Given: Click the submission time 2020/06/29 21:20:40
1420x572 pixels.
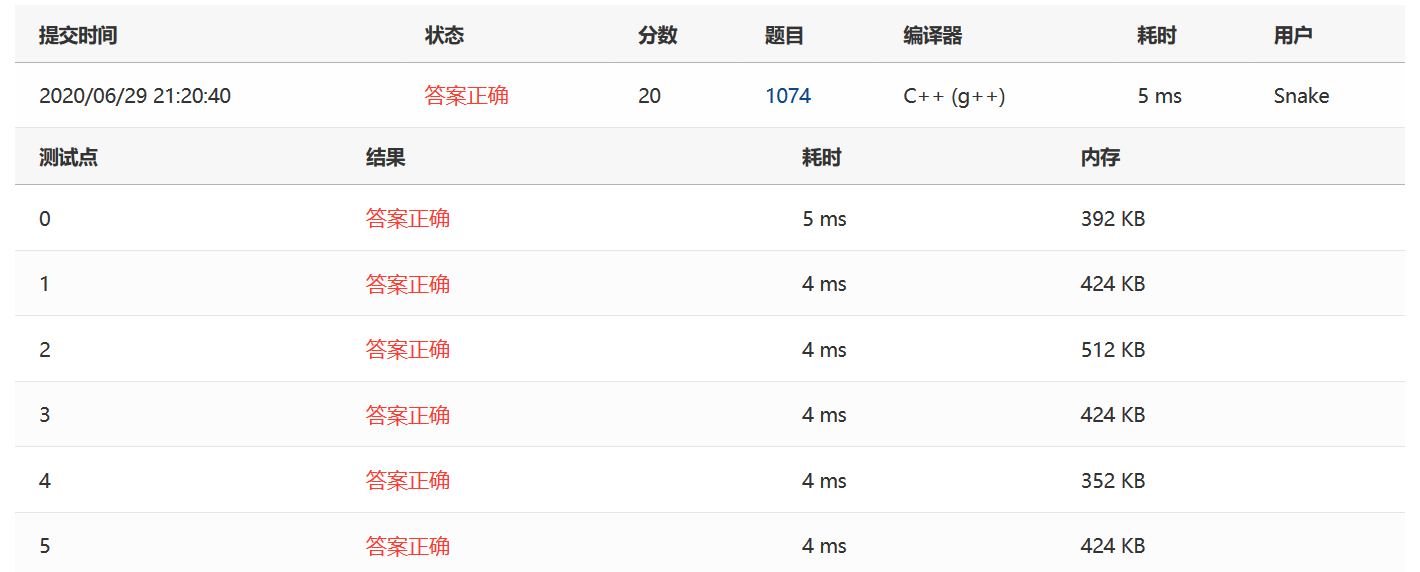Looking at the screenshot, I should click(135, 96).
